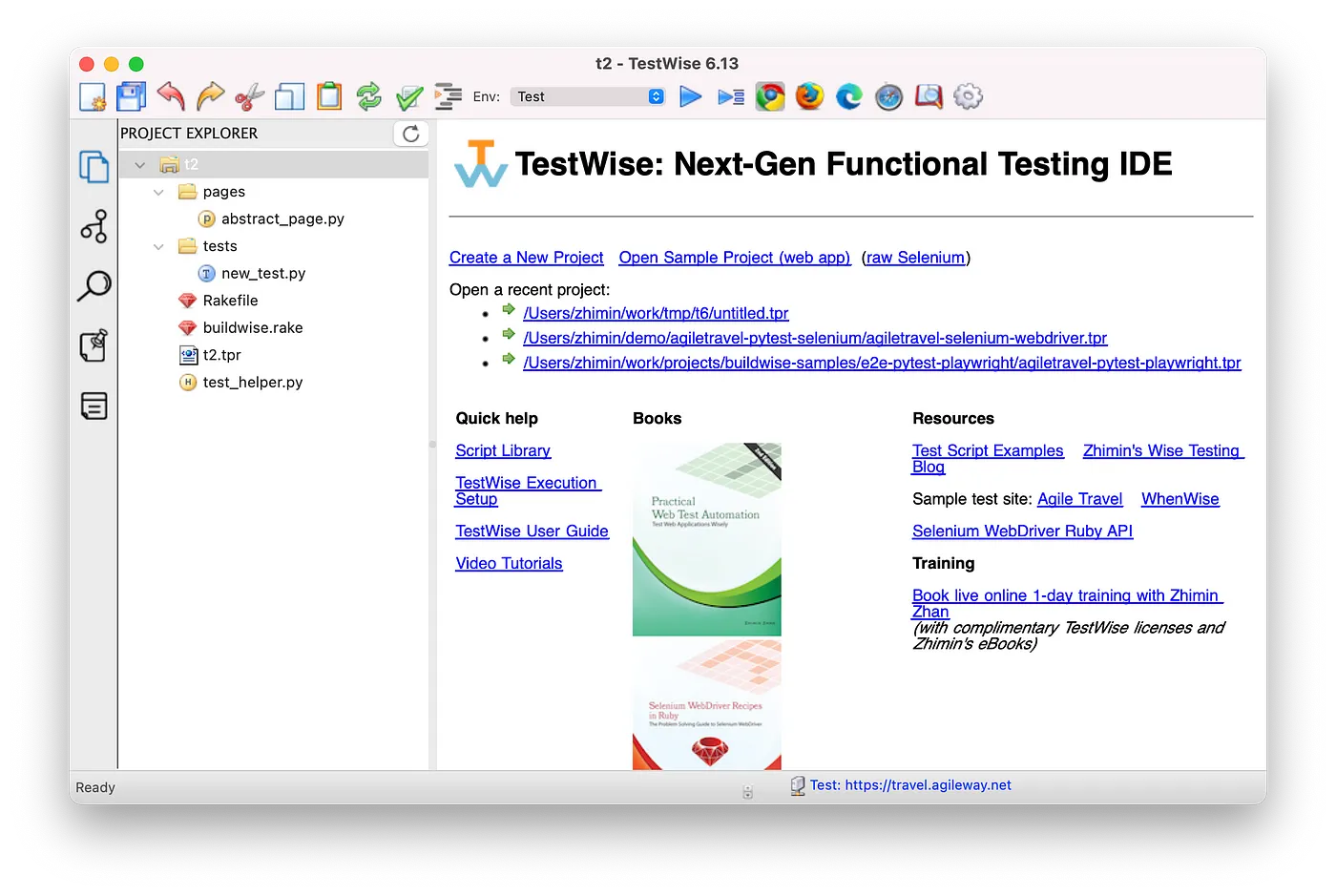
Task: Click the PROJECT EXPLORER panel title
Action: (189, 134)
